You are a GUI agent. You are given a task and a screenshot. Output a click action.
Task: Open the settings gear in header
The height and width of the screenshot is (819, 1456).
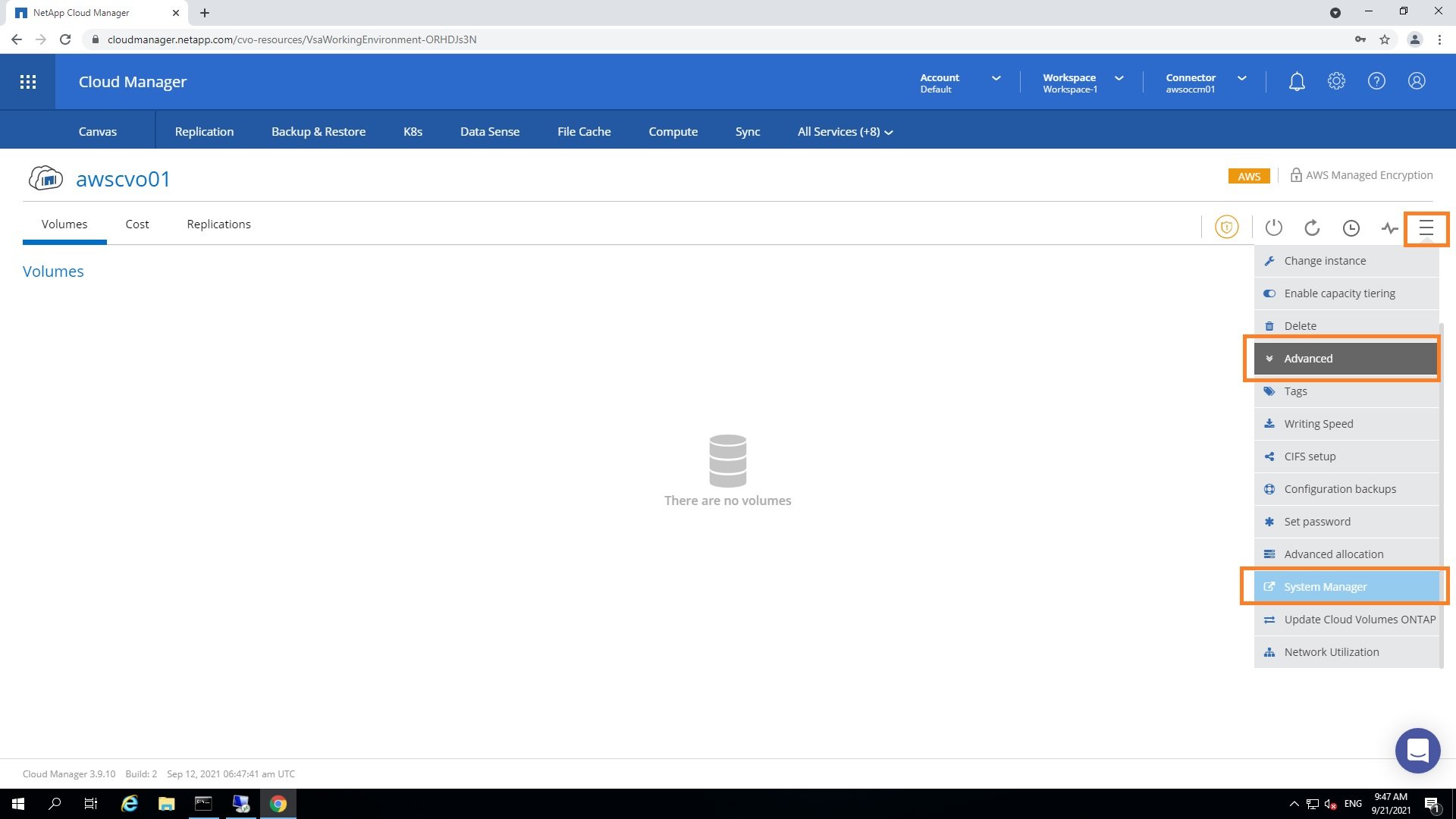click(x=1336, y=81)
